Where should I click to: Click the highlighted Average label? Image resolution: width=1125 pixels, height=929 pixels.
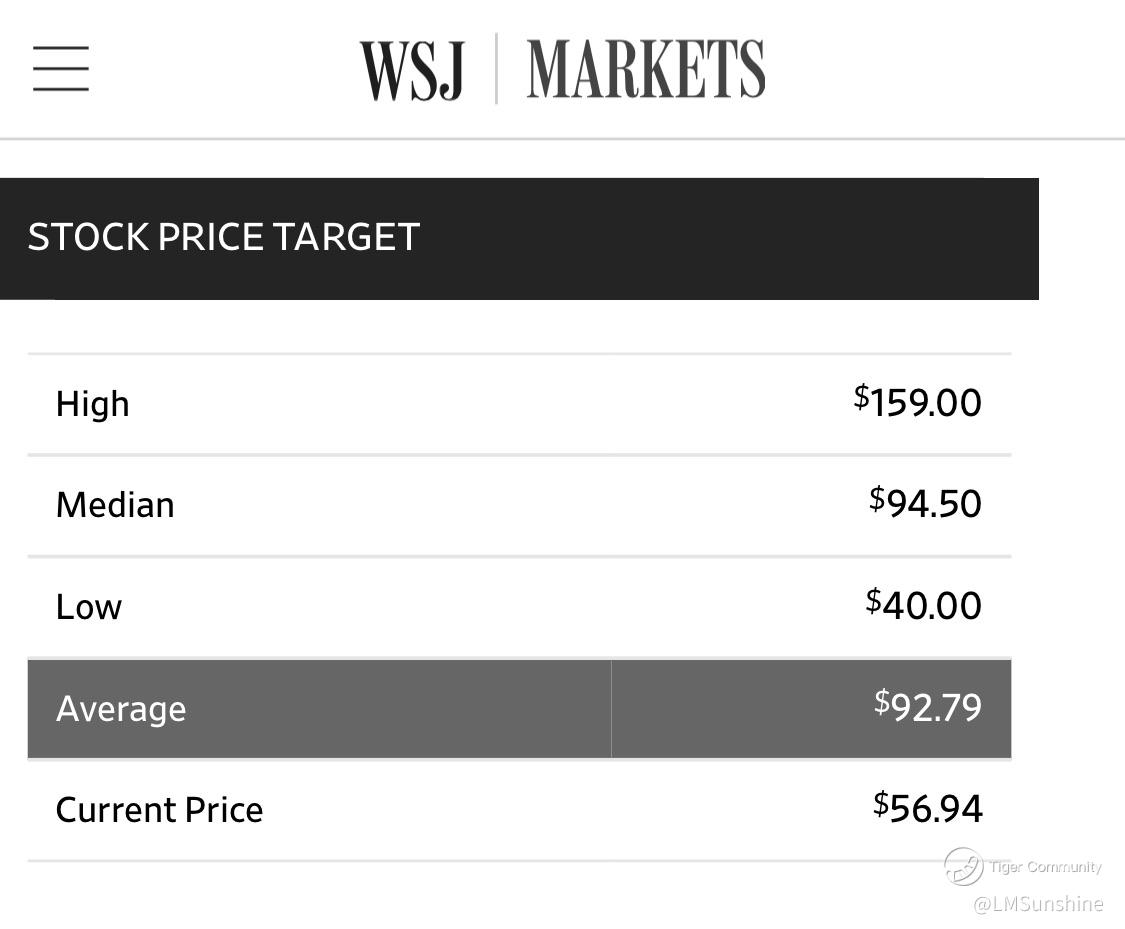[x=121, y=709]
